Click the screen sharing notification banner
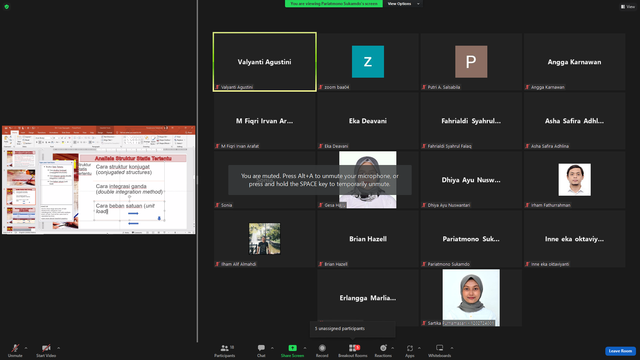This screenshot has height=360, width=640. pos(333,4)
